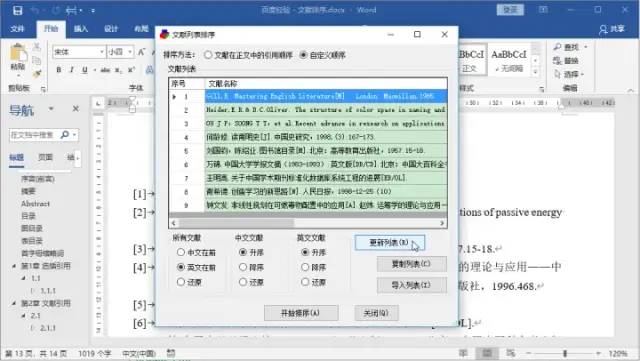Toggle Bold formatting button

pos(59,70)
